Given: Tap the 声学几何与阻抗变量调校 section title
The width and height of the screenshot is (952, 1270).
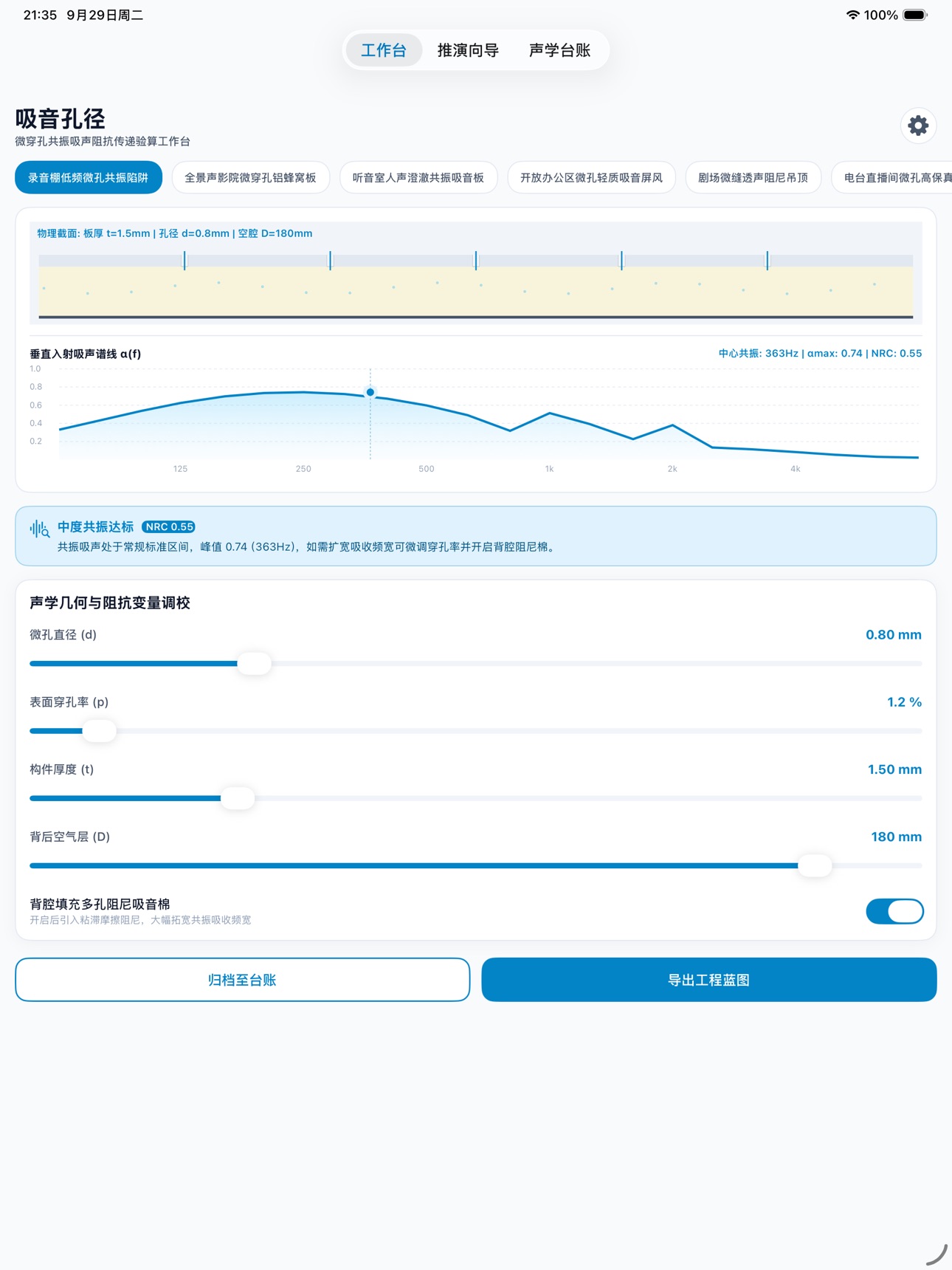Looking at the screenshot, I should (110, 603).
